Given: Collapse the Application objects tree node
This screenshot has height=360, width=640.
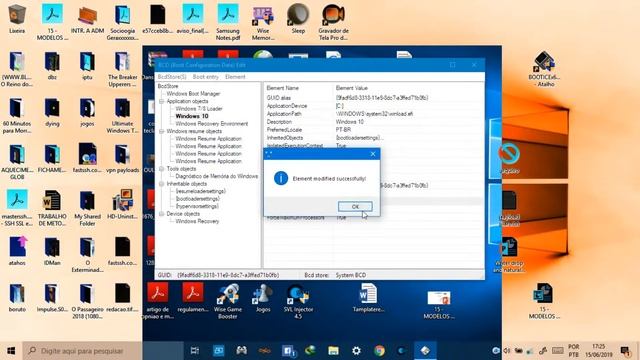Looking at the screenshot, I should 162,101.
